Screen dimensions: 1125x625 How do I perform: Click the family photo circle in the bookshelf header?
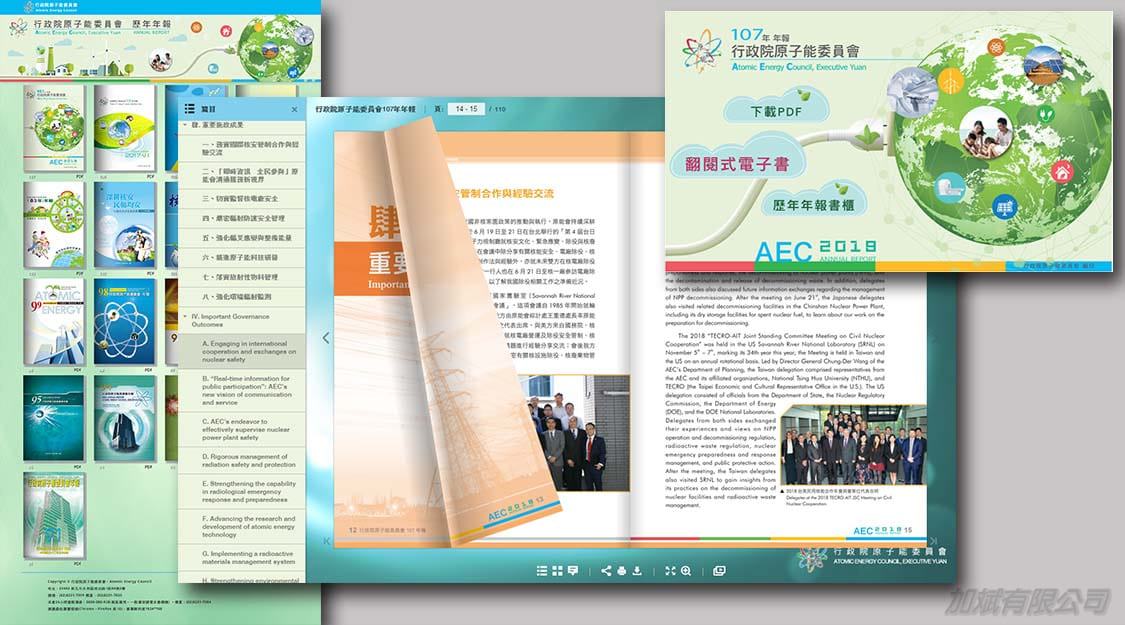point(160,61)
